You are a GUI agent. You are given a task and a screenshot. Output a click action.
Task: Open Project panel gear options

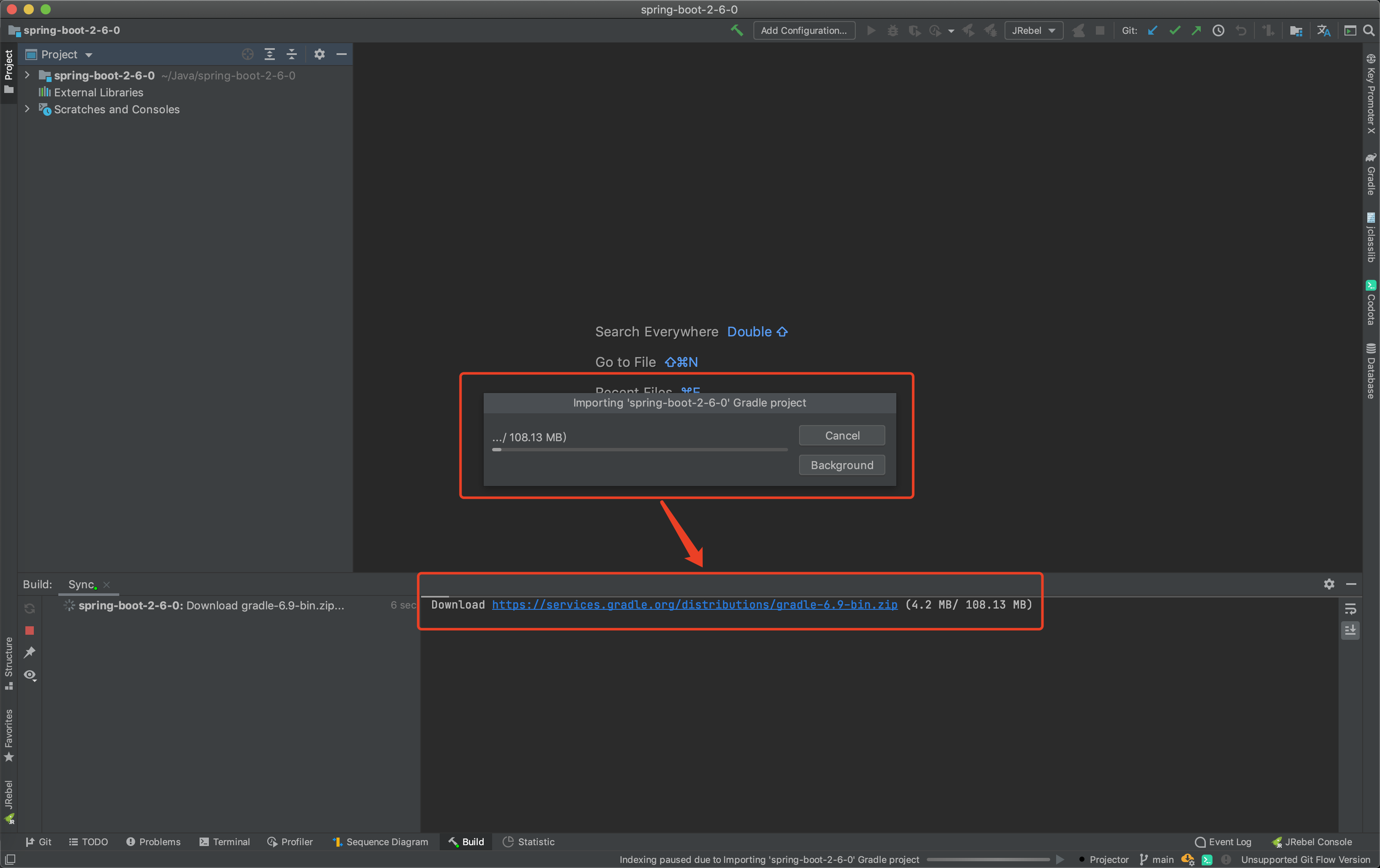(x=319, y=55)
